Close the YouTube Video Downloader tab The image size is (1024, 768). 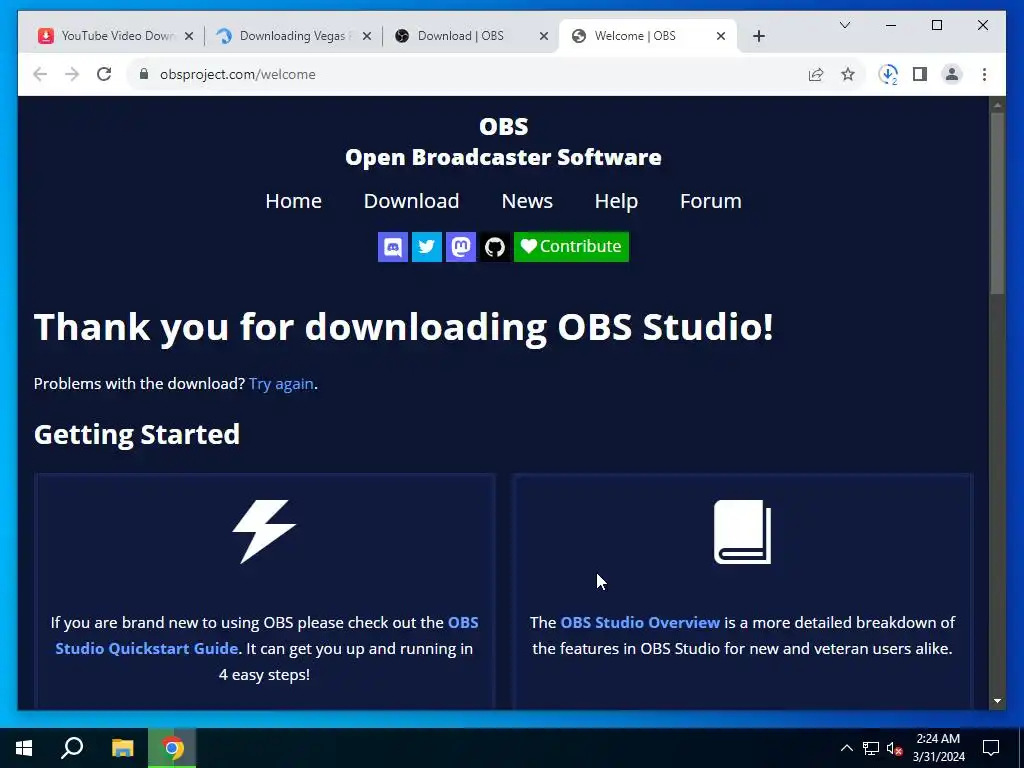pyautogui.click(x=189, y=36)
